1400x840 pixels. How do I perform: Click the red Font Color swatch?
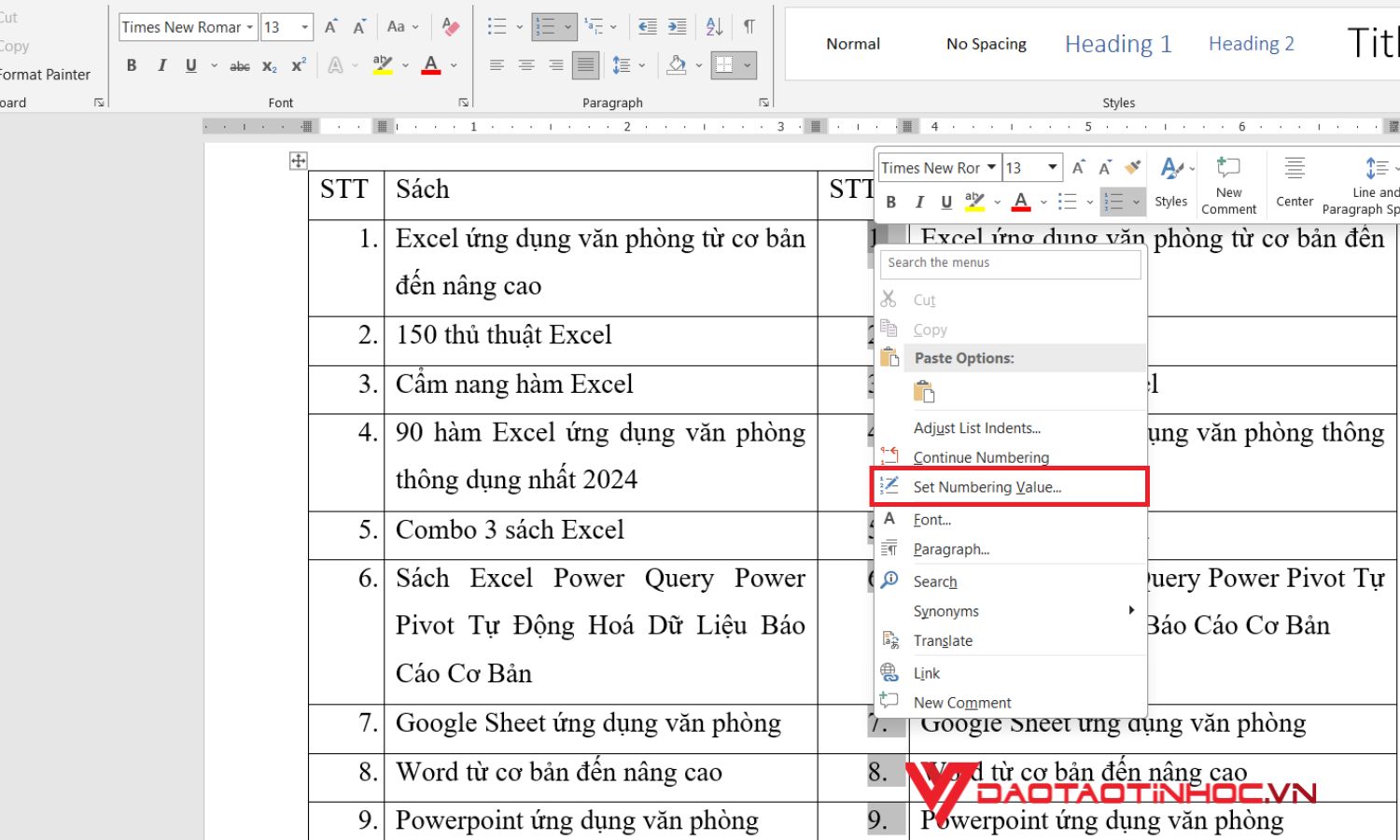429,65
